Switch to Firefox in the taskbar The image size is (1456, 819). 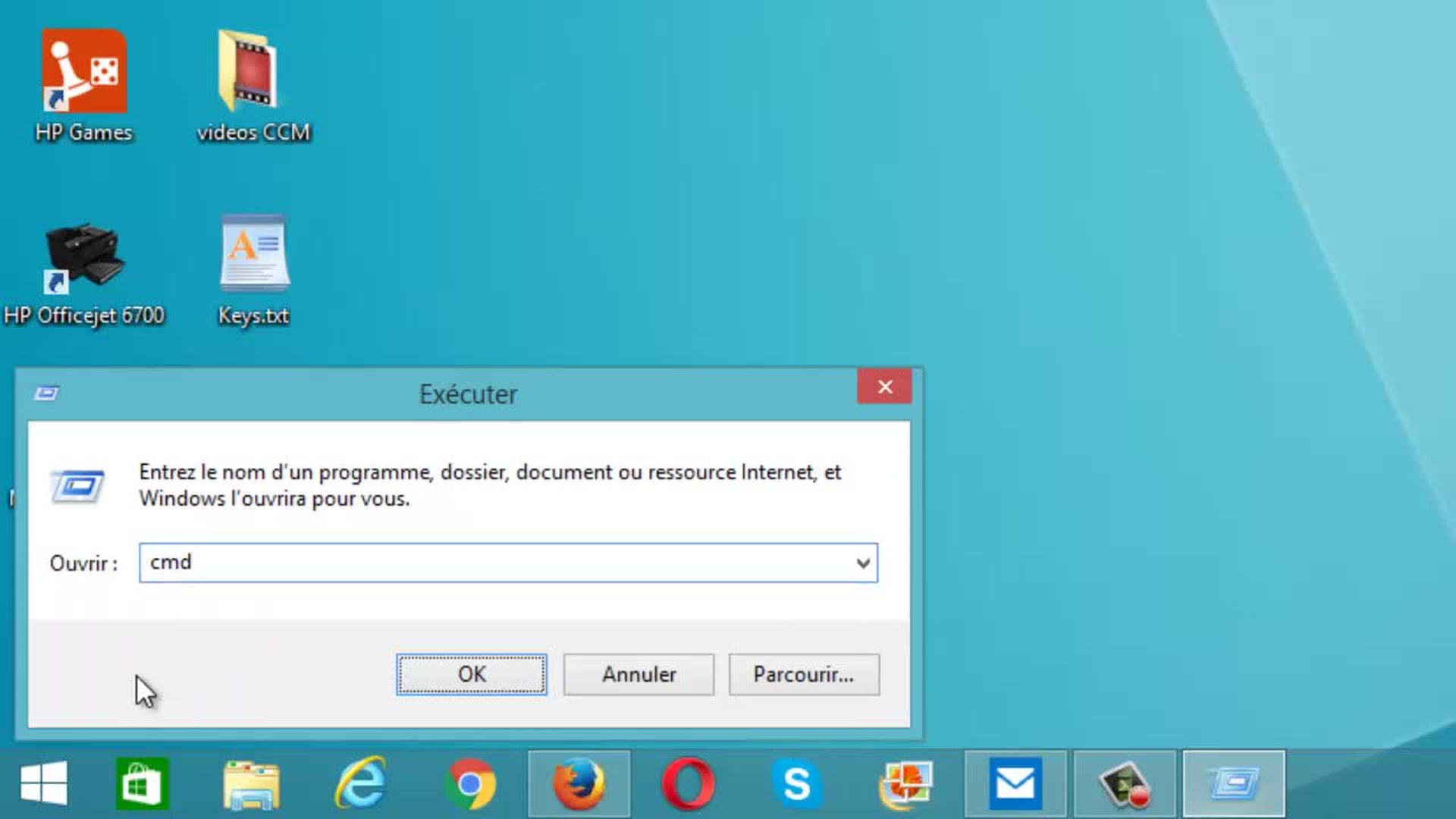click(x=579, y=783)
